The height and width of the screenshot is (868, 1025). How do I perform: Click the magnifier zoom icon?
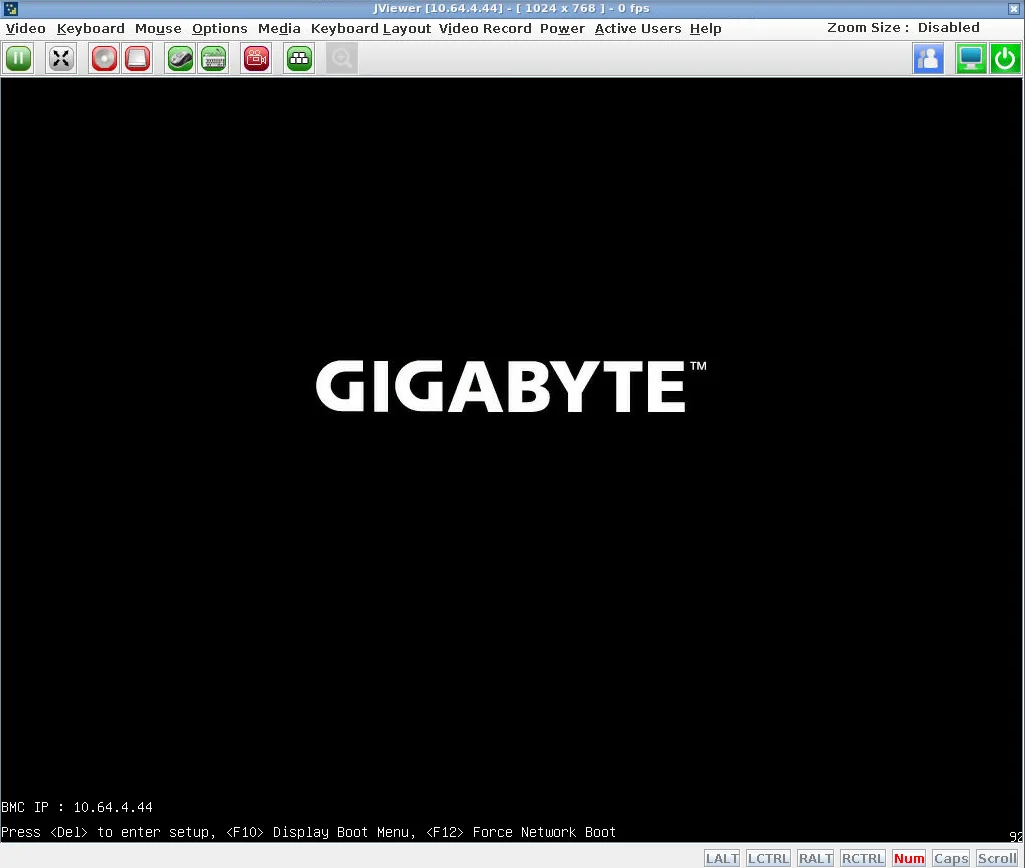(342, 59)
